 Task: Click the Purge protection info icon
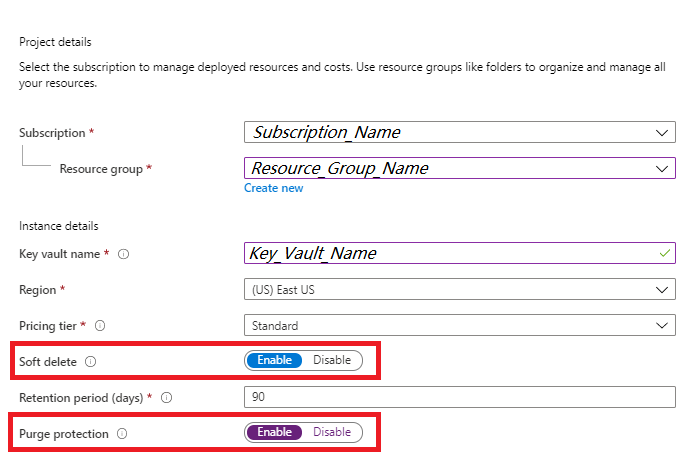pos(122,434)
